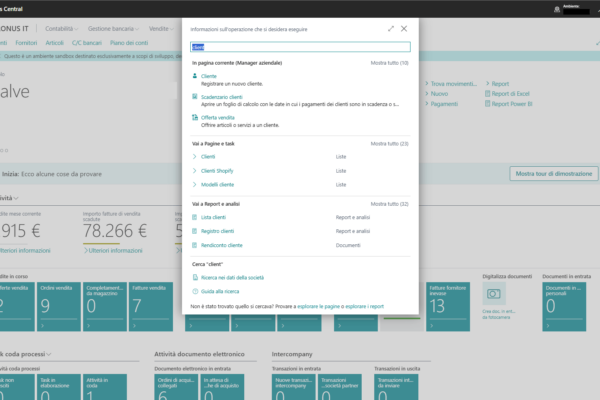Click the search text field

[300, 47]
